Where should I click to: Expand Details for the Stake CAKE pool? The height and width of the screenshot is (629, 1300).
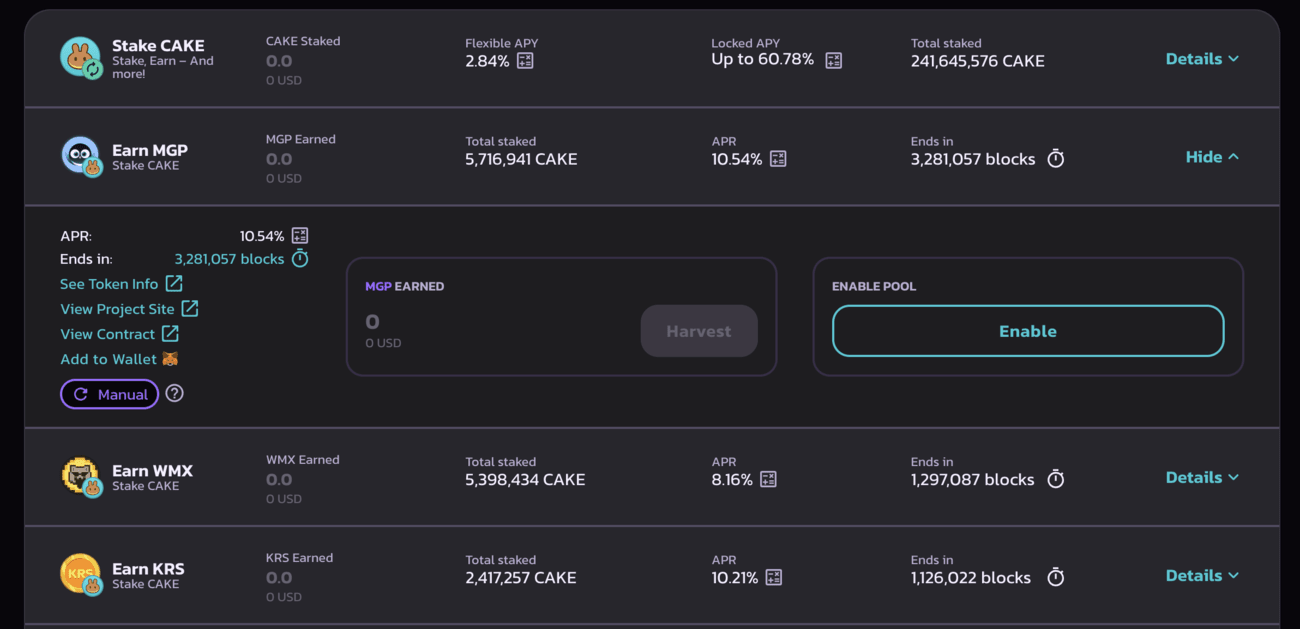(x=1202, y=59)
